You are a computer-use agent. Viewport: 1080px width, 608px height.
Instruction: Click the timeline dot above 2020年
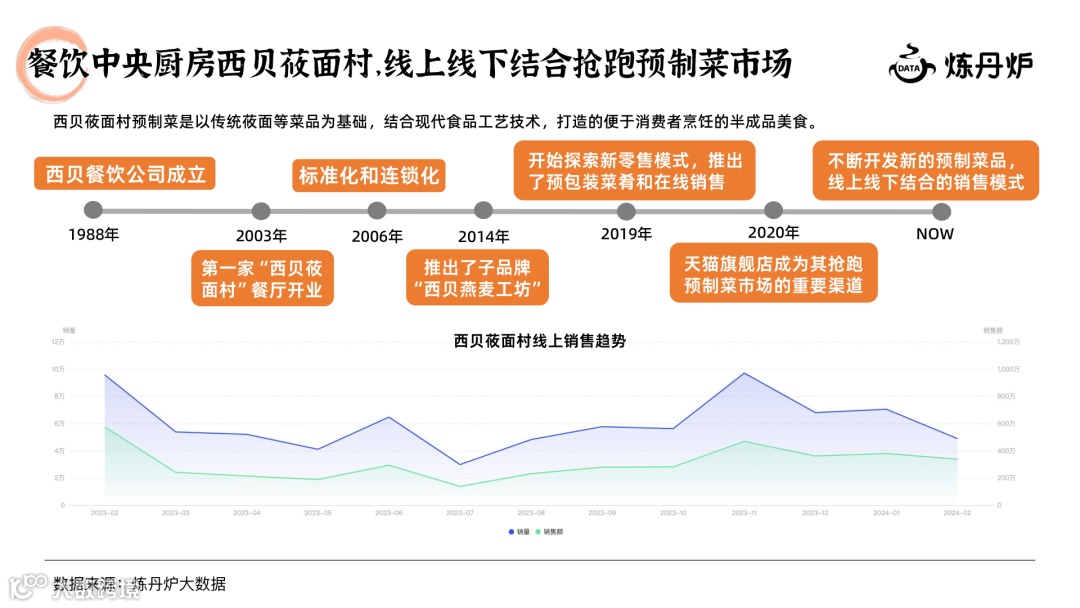pyautogui.click(x=773, y=210)
